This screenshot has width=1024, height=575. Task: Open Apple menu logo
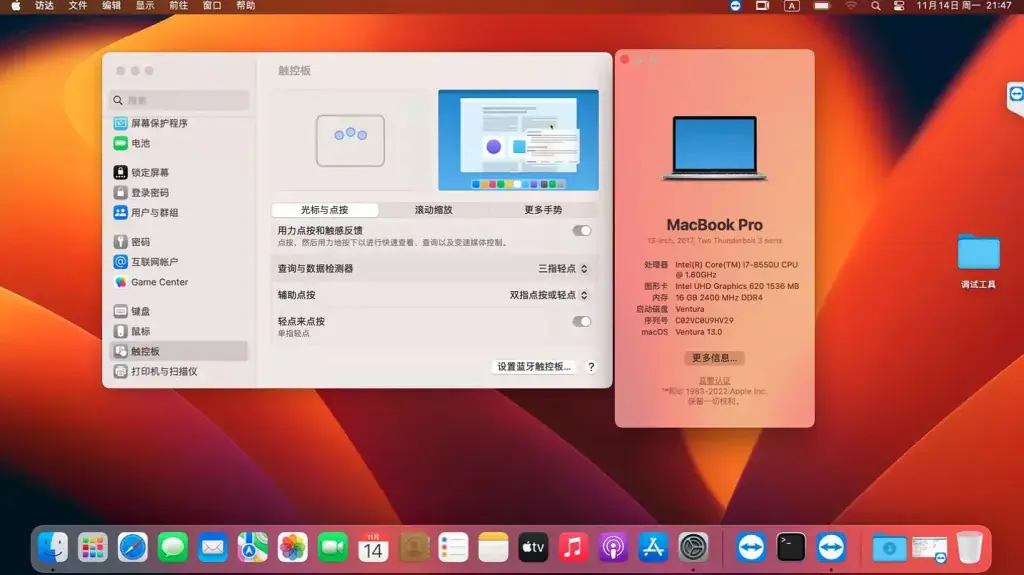(x=16, y=6)
